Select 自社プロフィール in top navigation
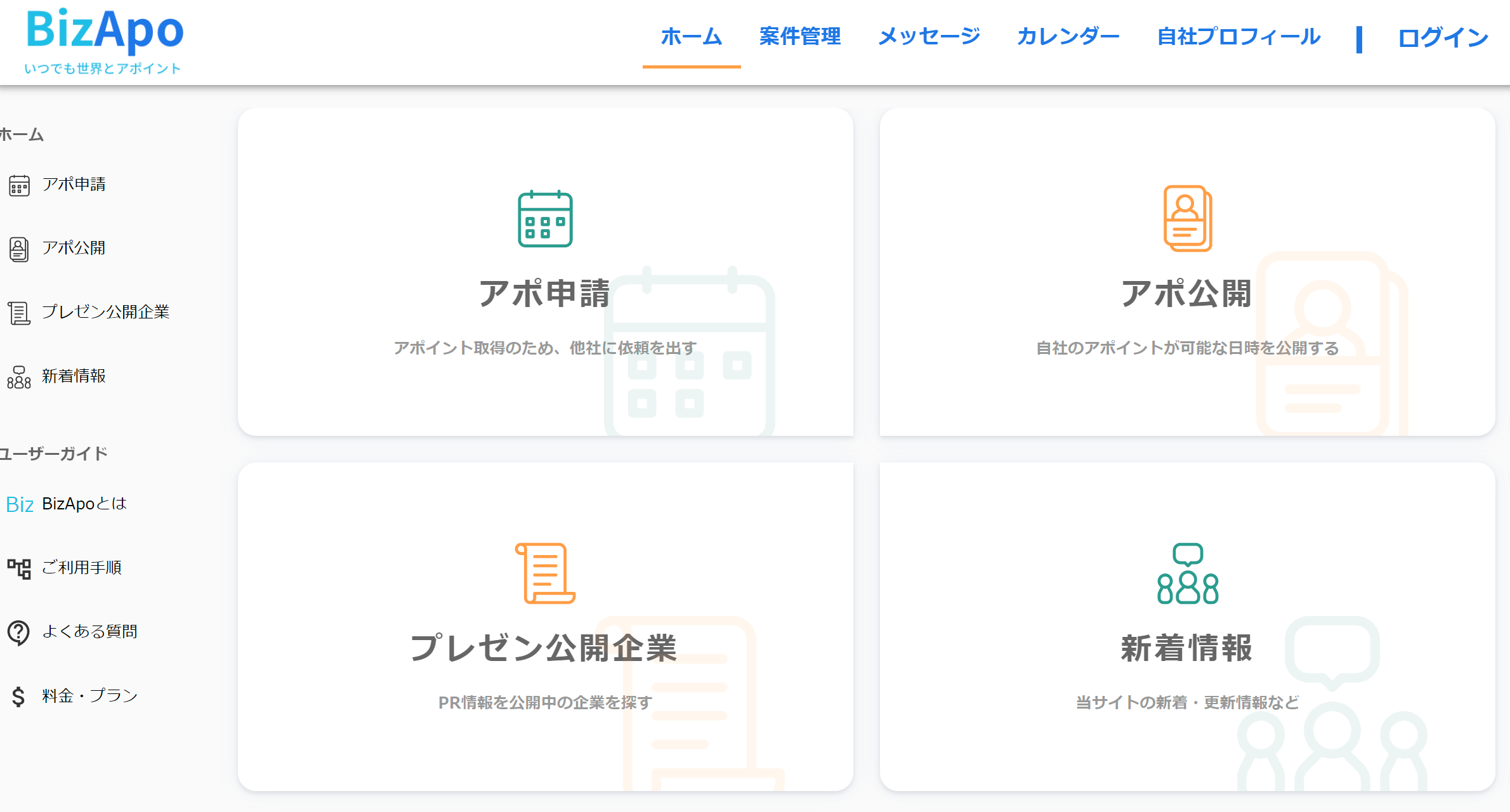 coord(1238,37)
